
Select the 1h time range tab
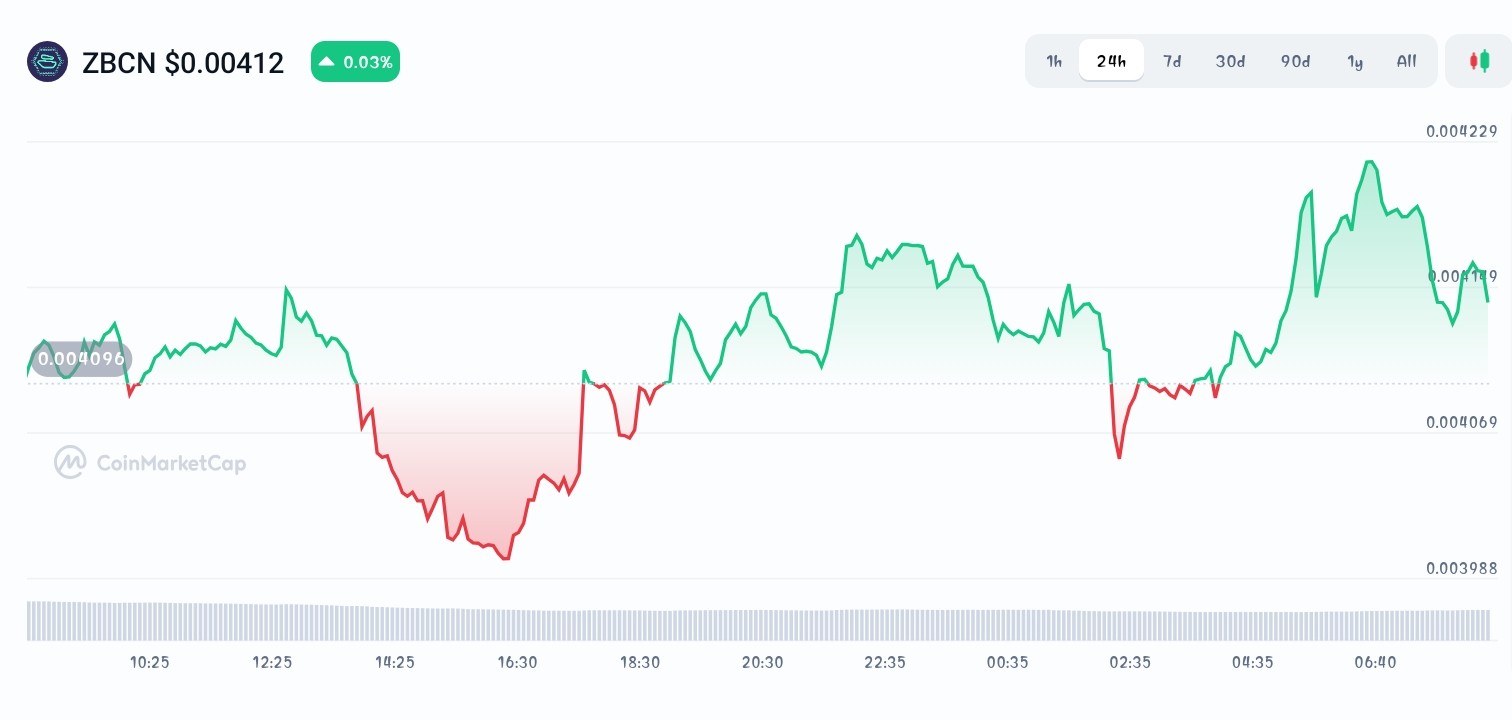(1054, 61)
